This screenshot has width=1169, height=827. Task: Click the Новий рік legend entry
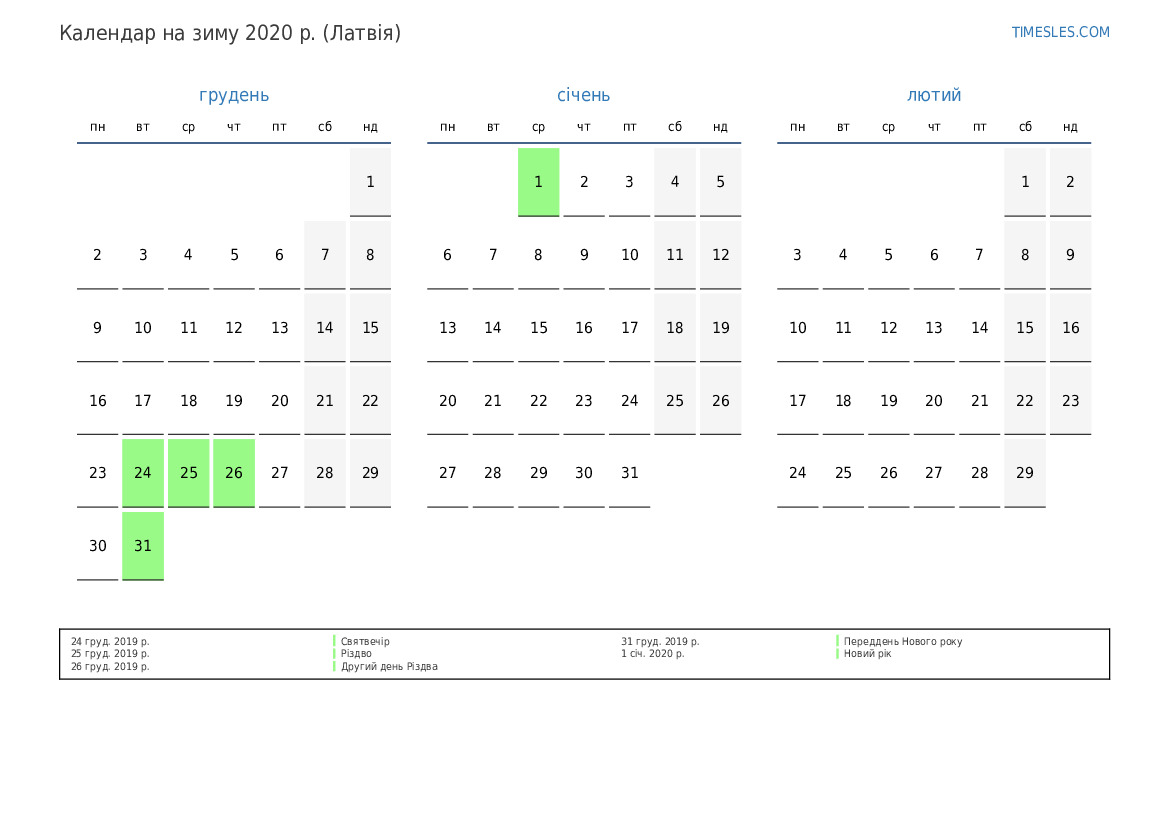(867, 654)
